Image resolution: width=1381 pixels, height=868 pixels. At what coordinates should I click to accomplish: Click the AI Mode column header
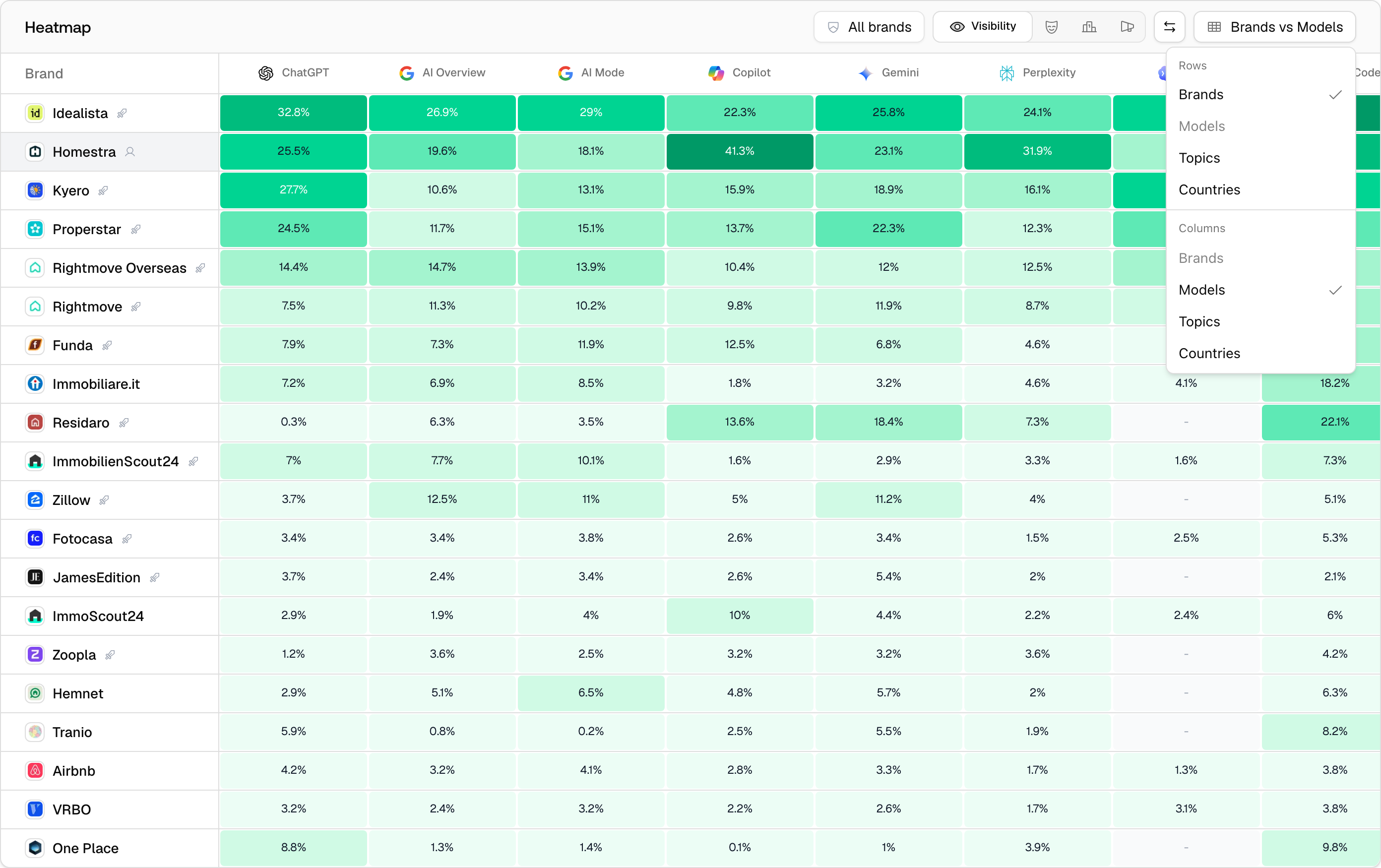(591, 73)
